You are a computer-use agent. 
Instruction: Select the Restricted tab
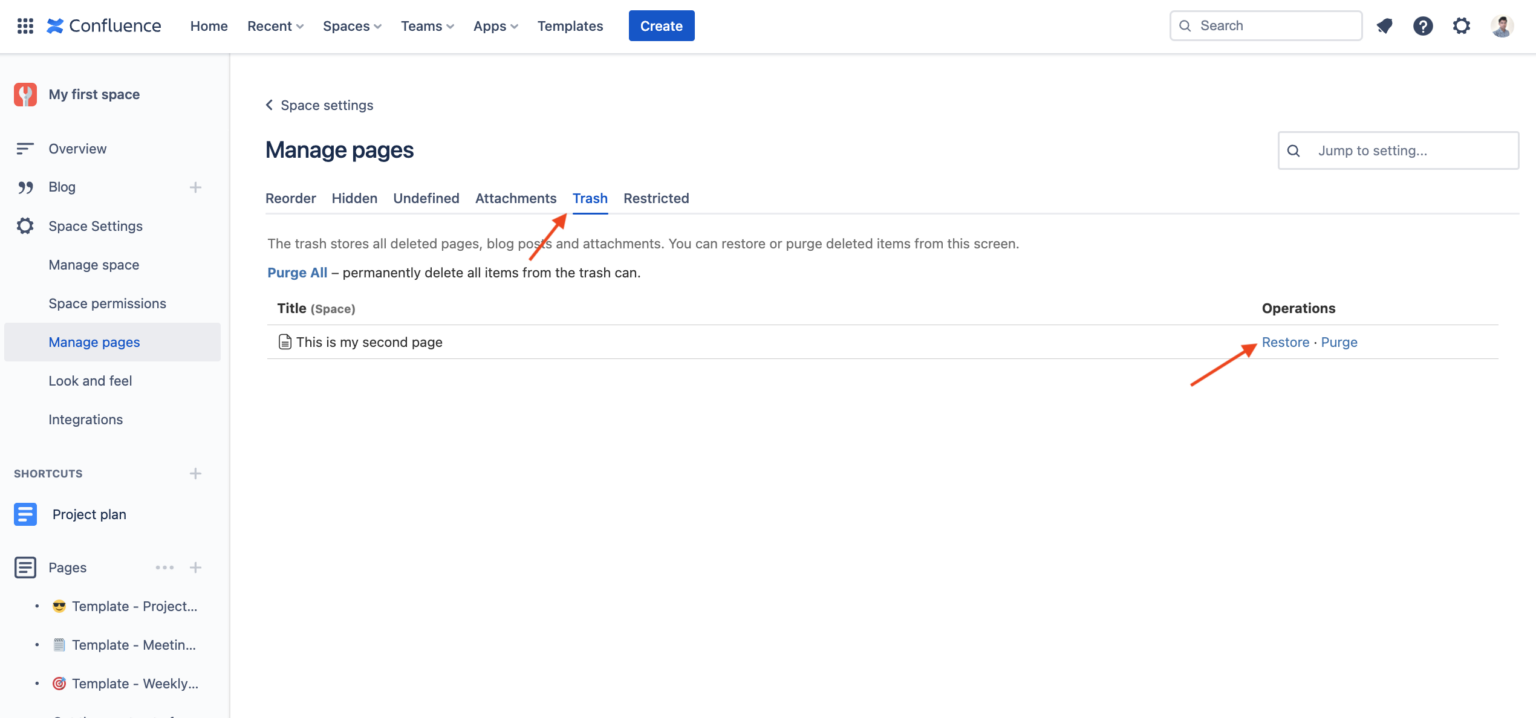pyautogui.click(x=656, y=198)
